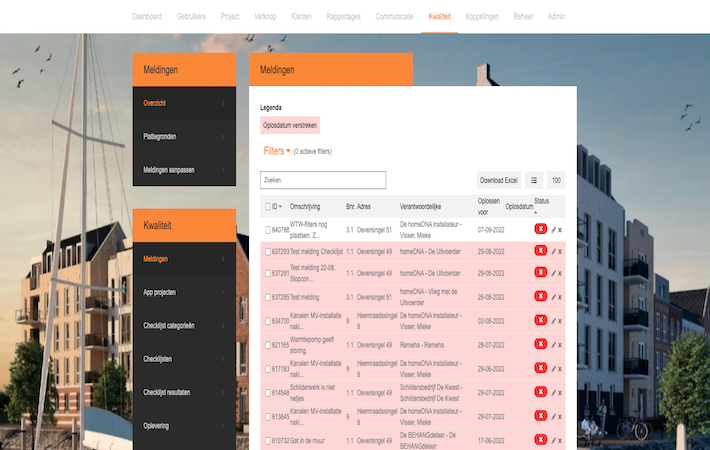Change rows-per-page with the 100 button

[x=556, y=180]
